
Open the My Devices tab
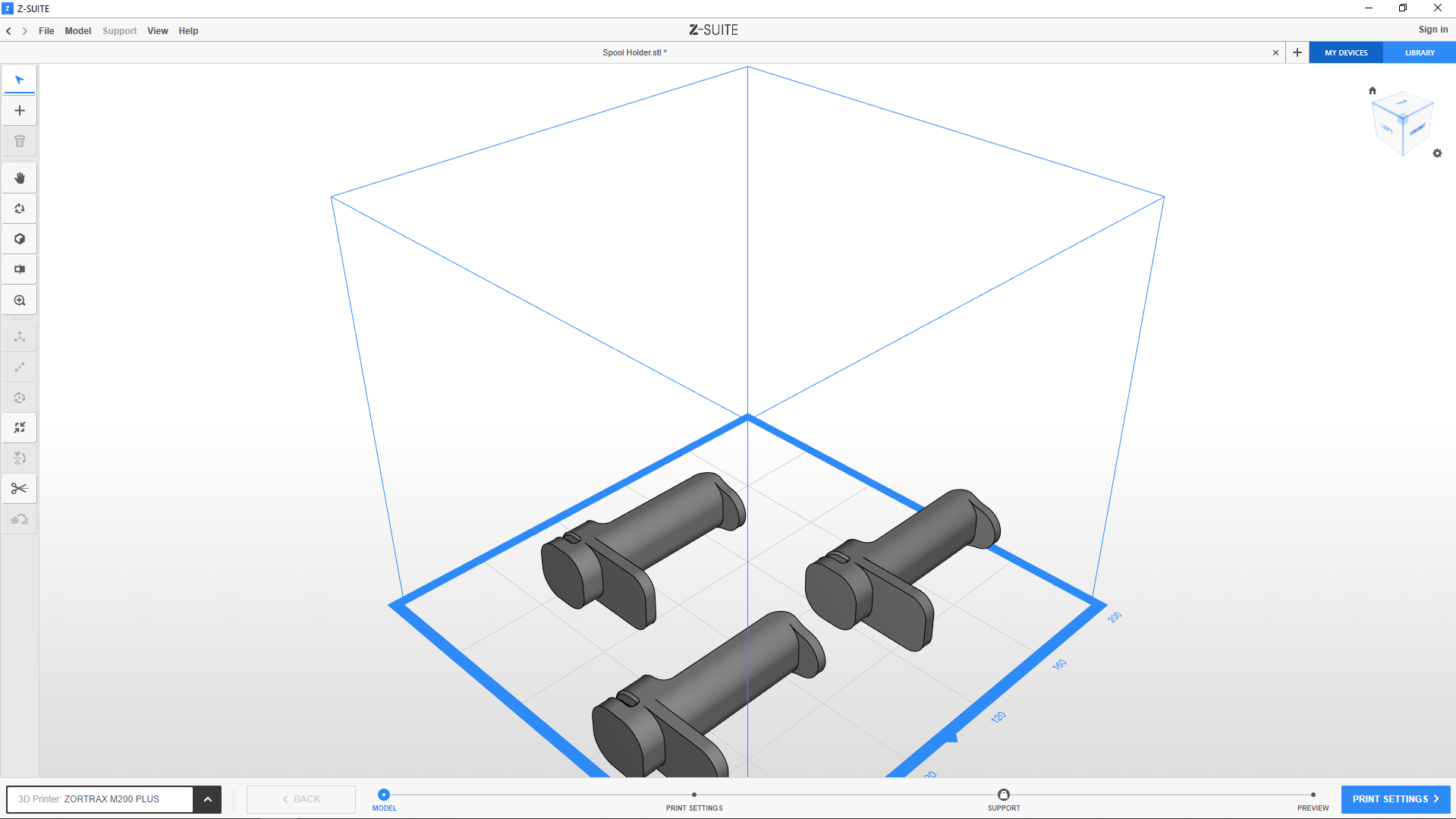pos(1346,53)
